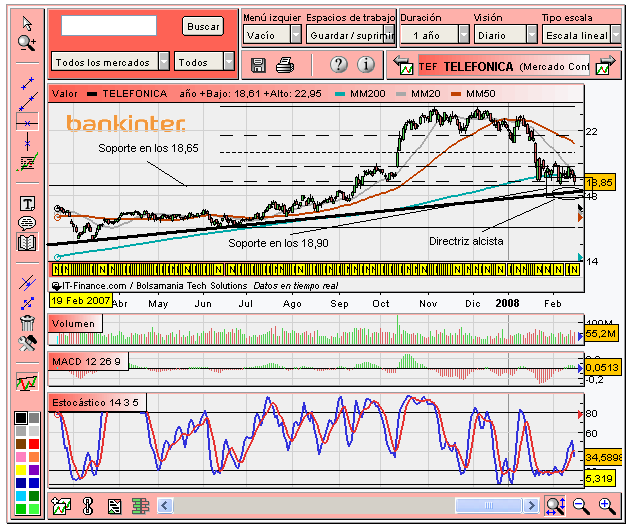Select the orange color swatch

click(x=34, y=457)
